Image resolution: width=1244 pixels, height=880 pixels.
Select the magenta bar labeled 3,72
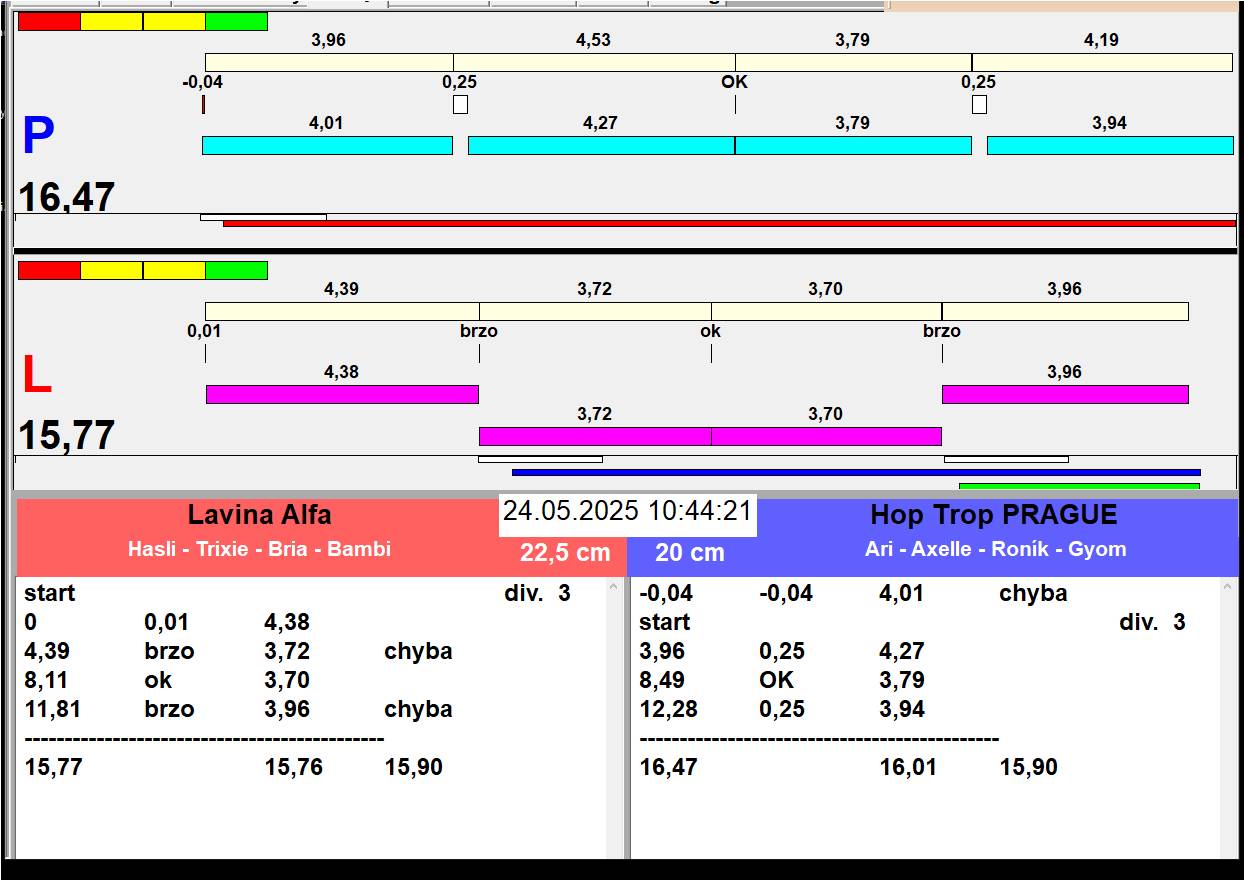click(x=595, y=436)
